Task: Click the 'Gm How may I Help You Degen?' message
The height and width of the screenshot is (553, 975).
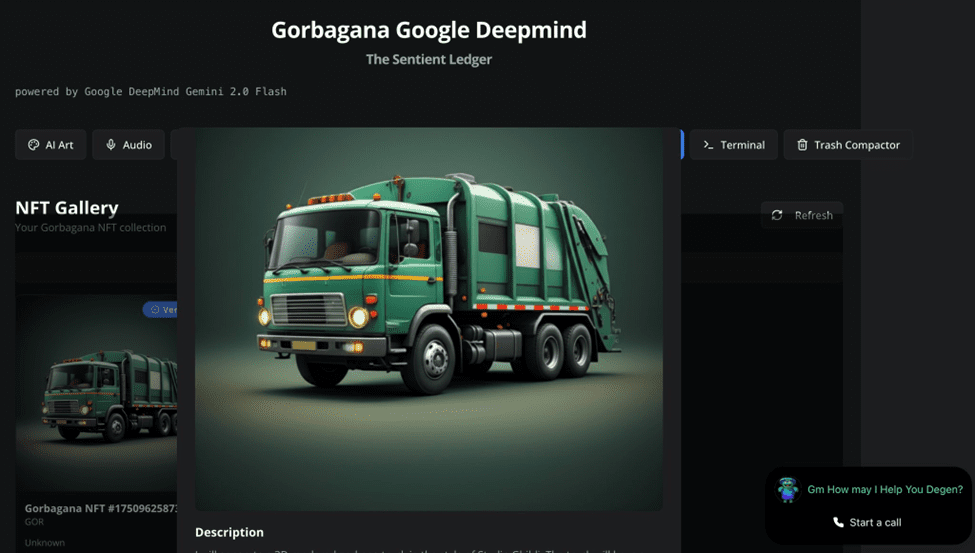Action: tap(885, 490)
